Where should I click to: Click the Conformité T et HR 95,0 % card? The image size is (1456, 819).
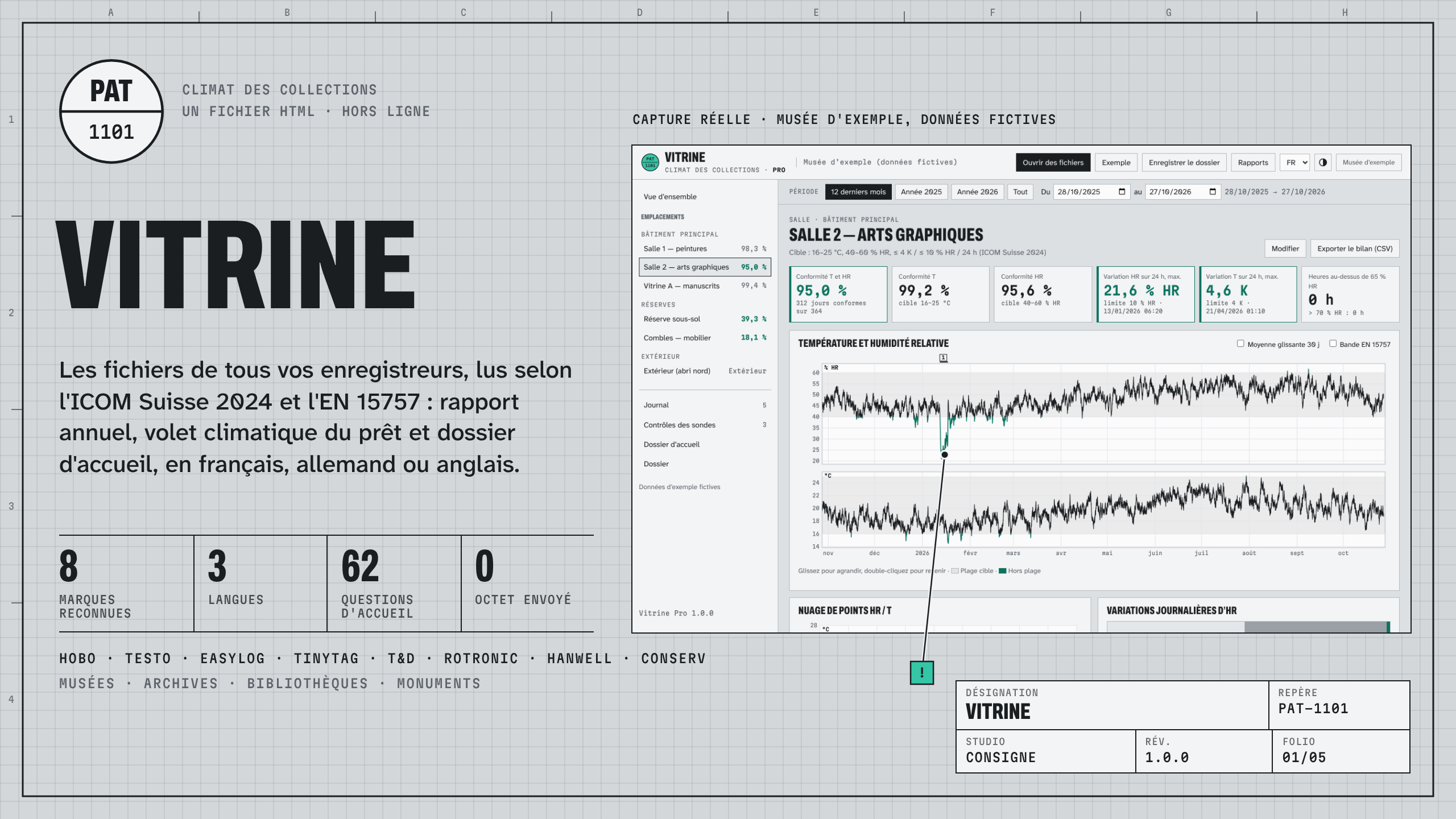838,294
